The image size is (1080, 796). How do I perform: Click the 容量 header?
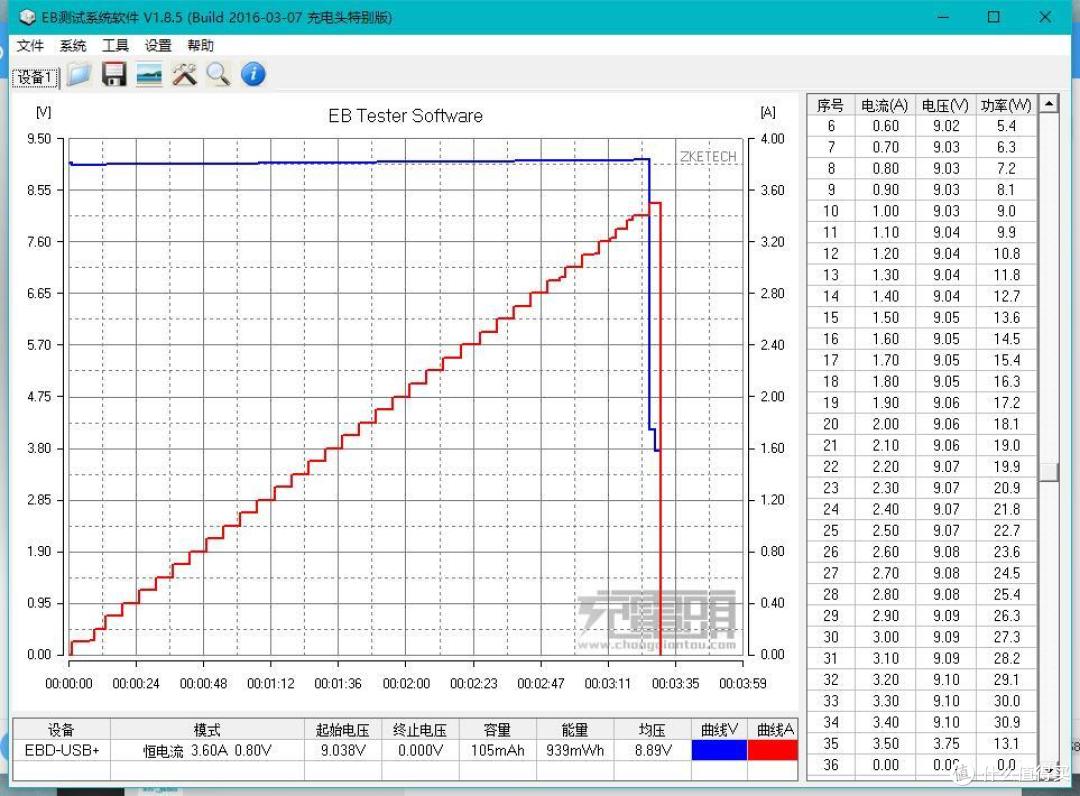pyautogui.click(x=497, y=729)
